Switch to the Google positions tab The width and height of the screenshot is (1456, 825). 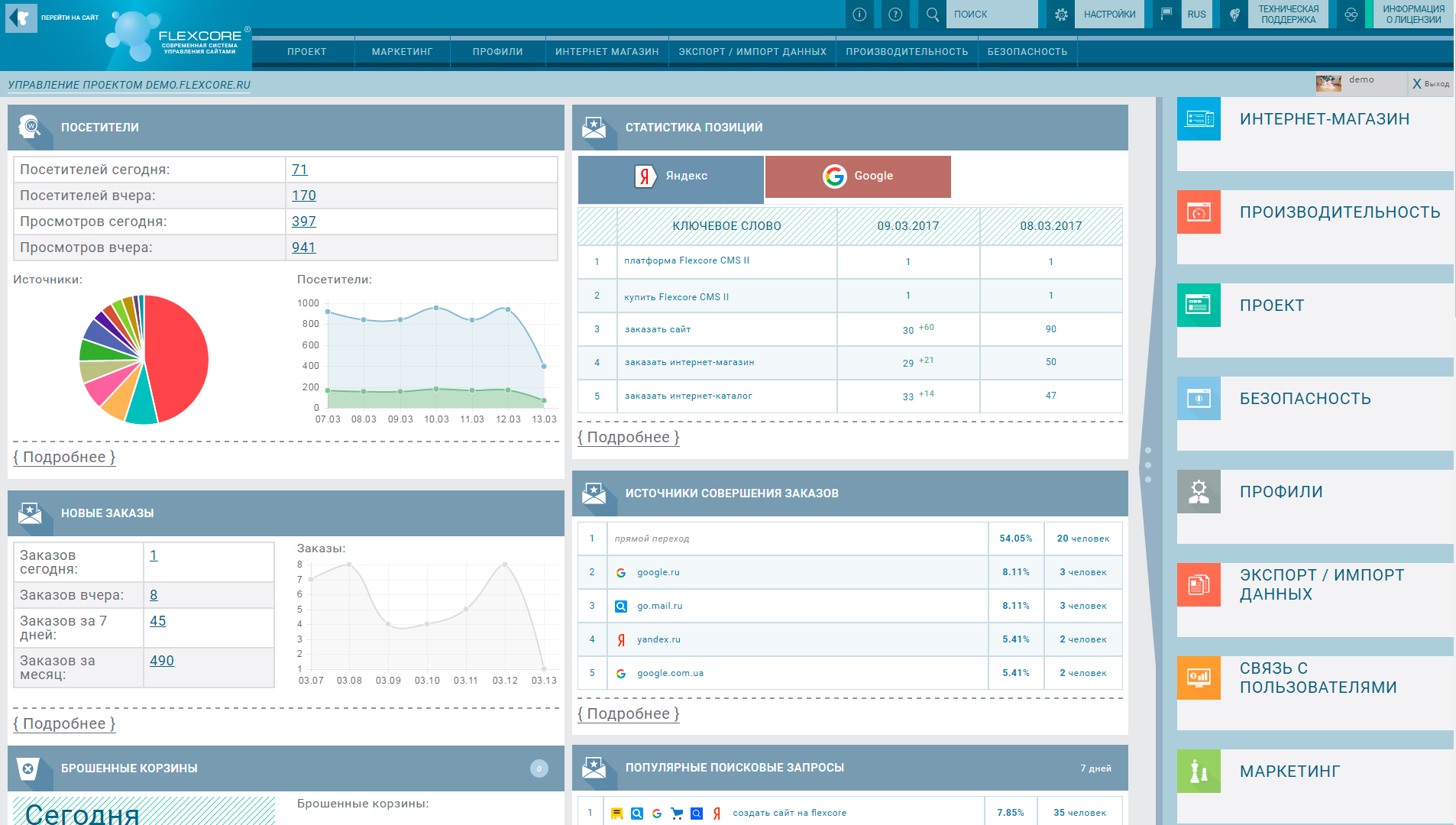point(858,176)
